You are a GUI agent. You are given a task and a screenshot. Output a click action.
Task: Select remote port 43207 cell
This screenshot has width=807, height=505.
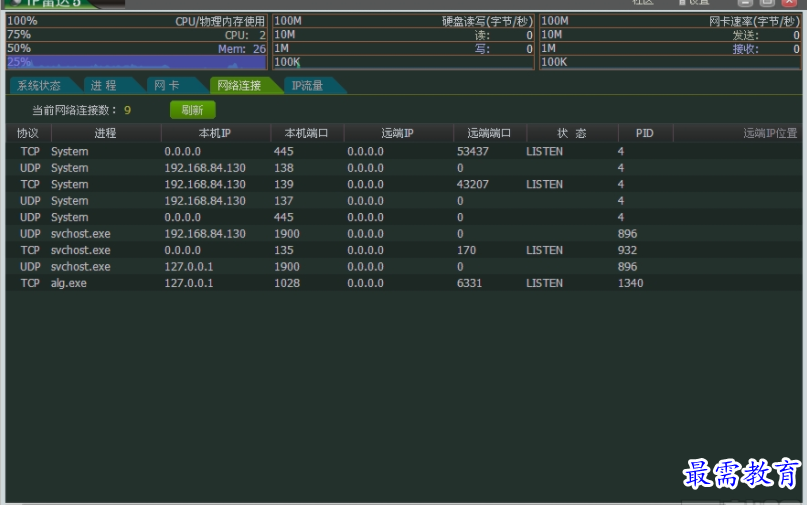tap(472, 184)
